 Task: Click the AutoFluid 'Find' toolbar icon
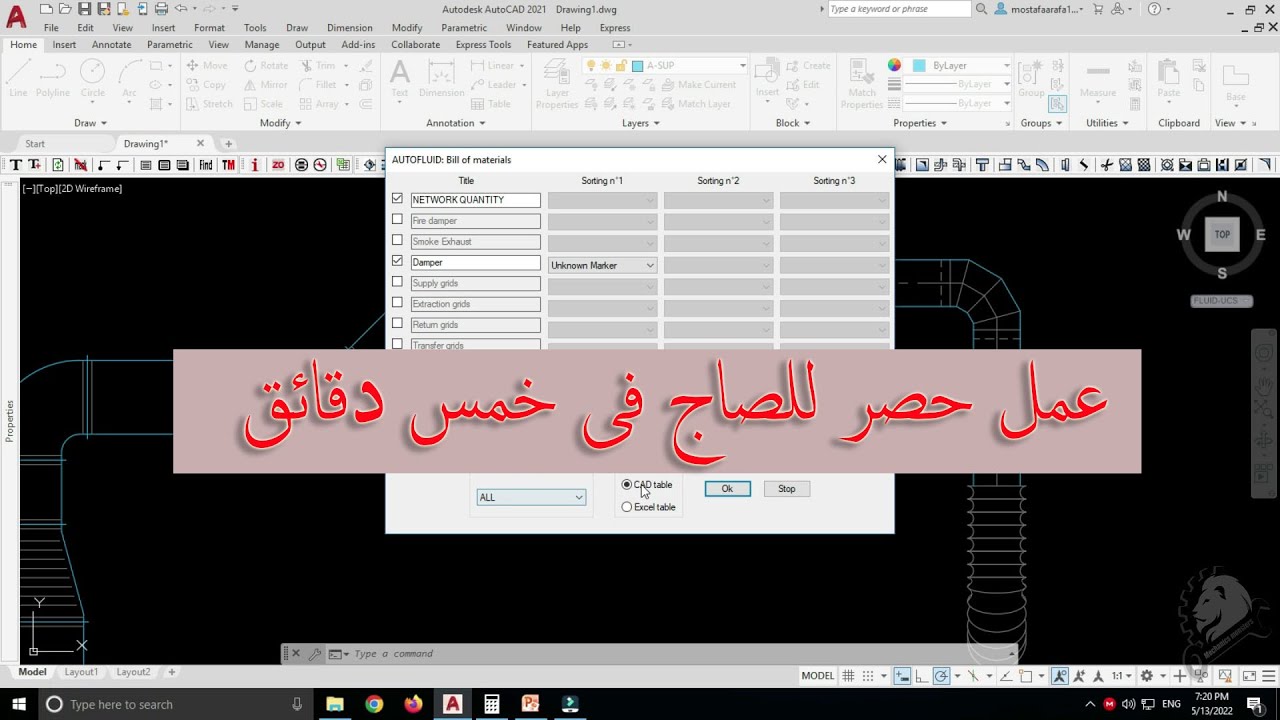pos(206,165)
